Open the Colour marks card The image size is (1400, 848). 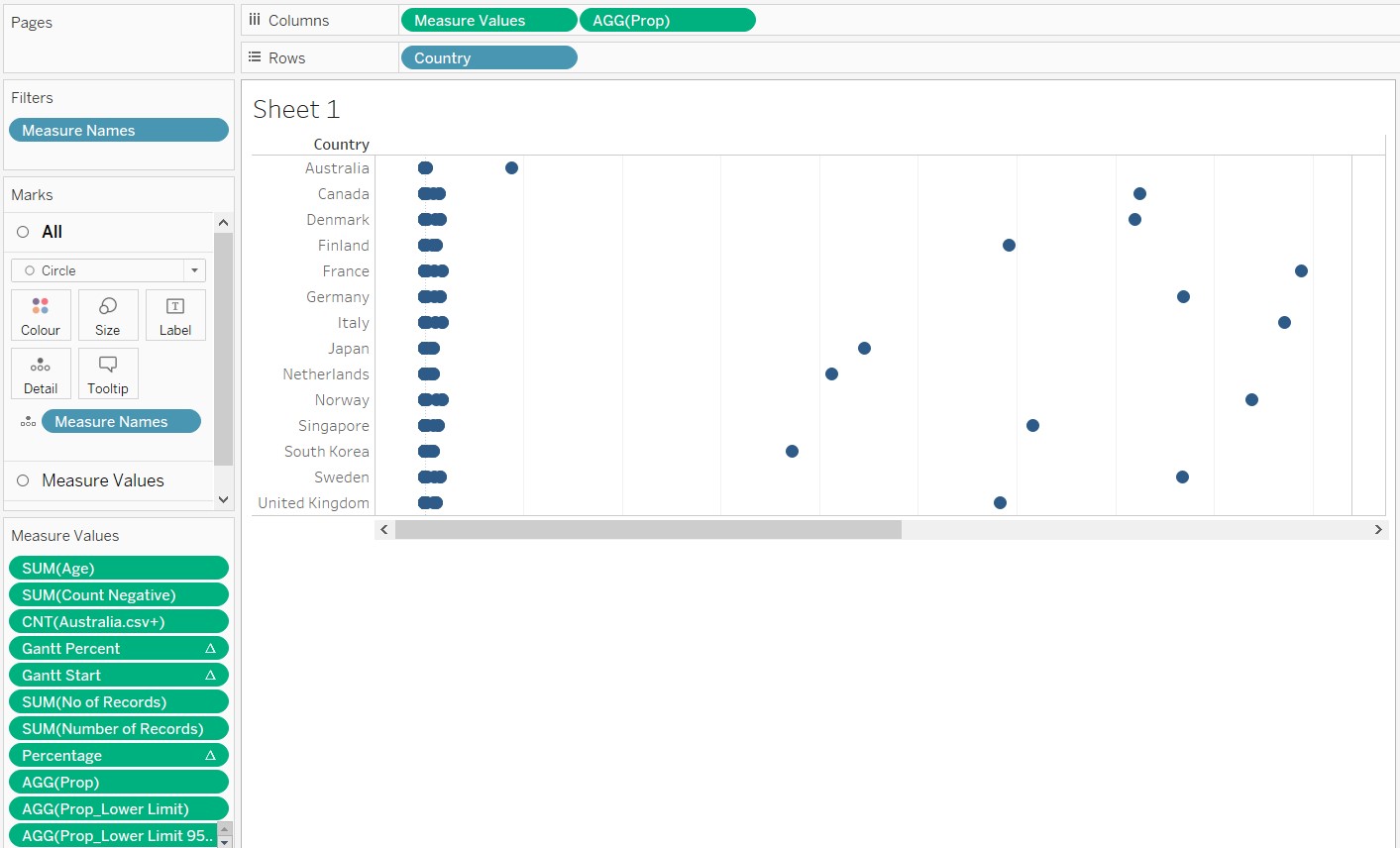tap(41, 315)
